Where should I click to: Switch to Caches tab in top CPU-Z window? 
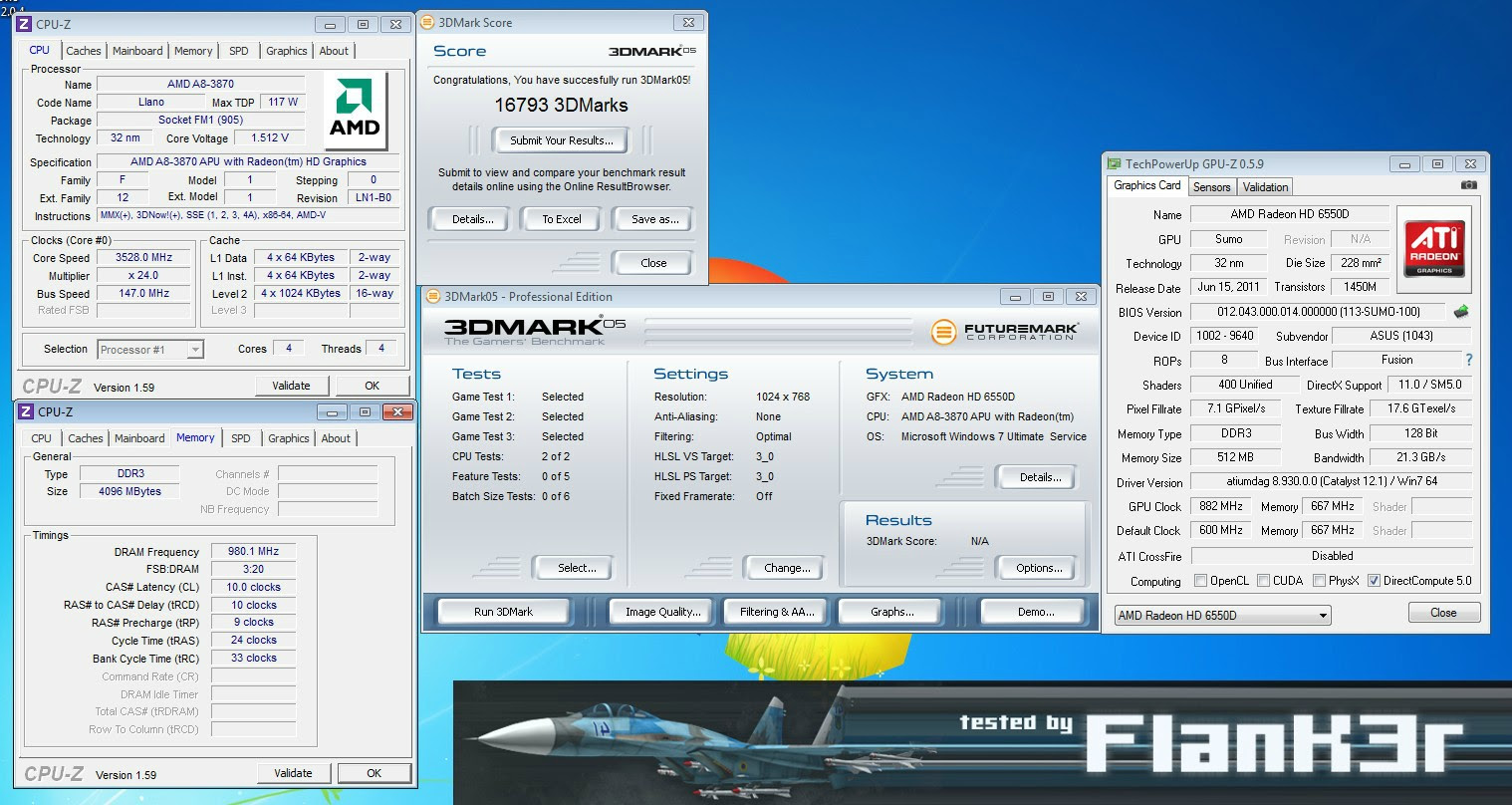(84, 51)
